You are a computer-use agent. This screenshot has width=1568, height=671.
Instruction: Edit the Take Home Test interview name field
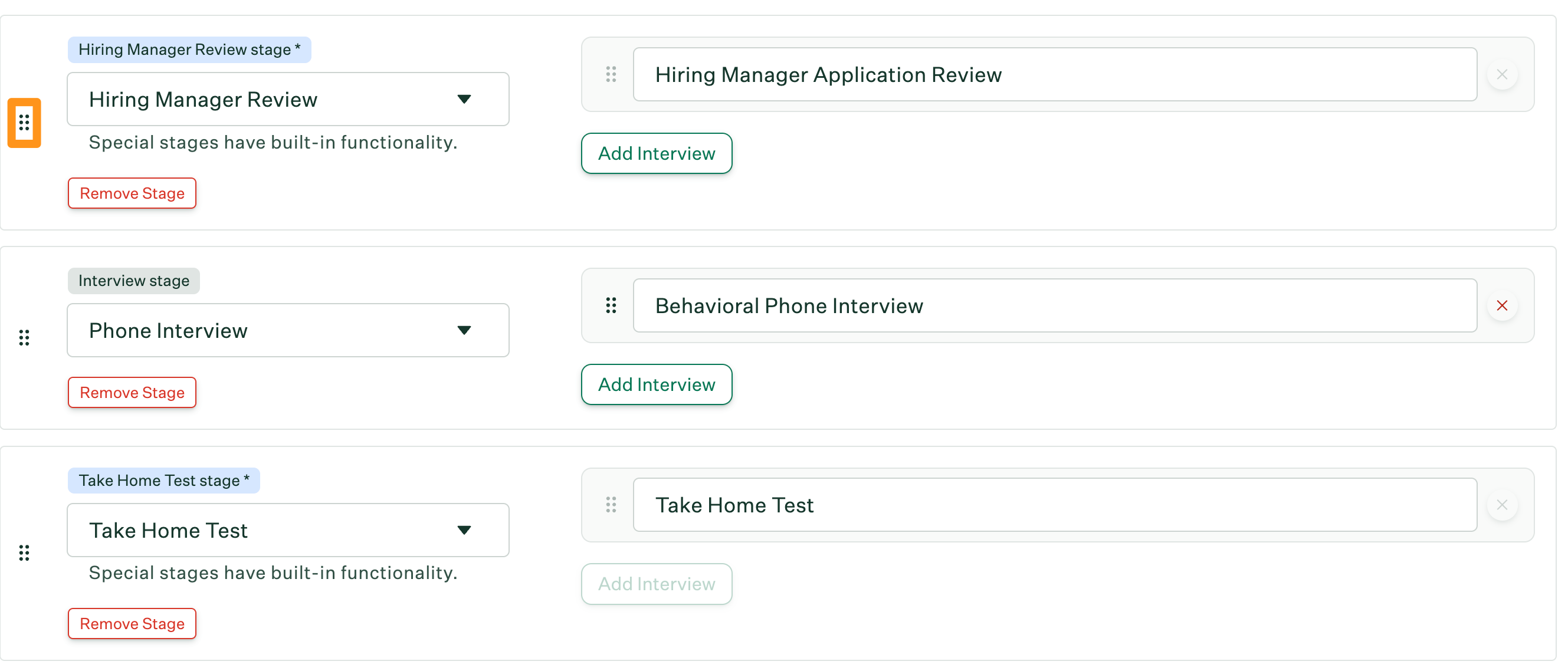(x=1055, y=504)
